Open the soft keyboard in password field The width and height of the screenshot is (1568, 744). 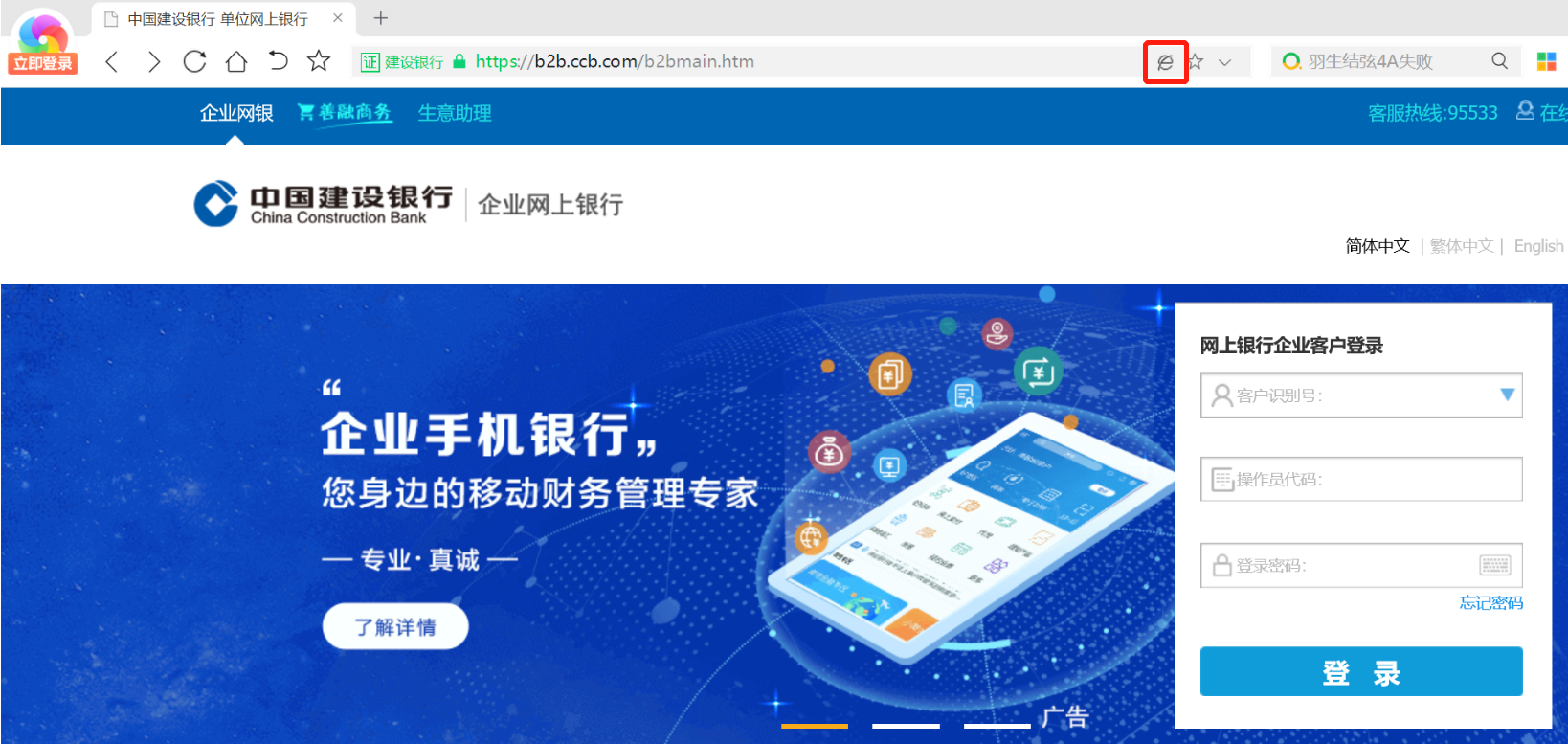[x=1494, y=565]
